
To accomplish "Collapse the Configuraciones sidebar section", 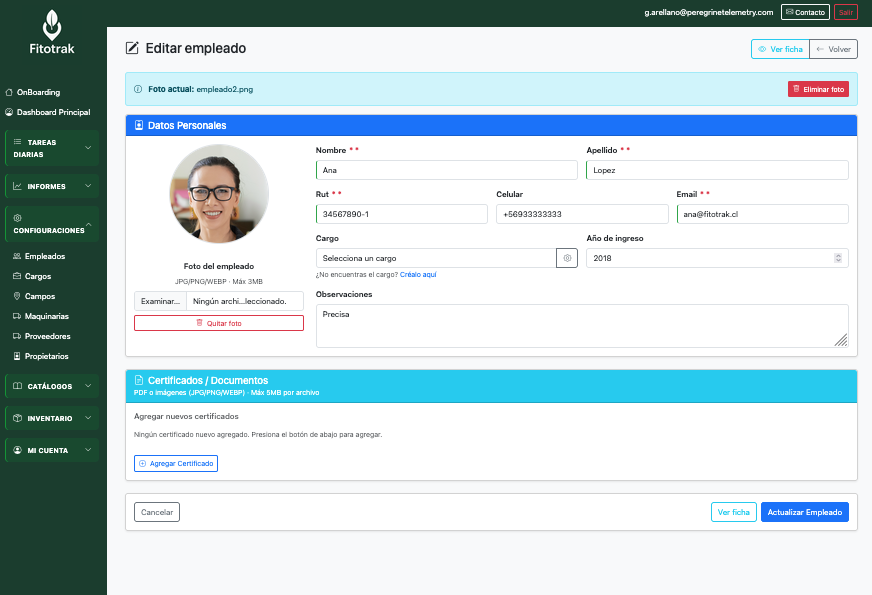I will tap(52, 224).
